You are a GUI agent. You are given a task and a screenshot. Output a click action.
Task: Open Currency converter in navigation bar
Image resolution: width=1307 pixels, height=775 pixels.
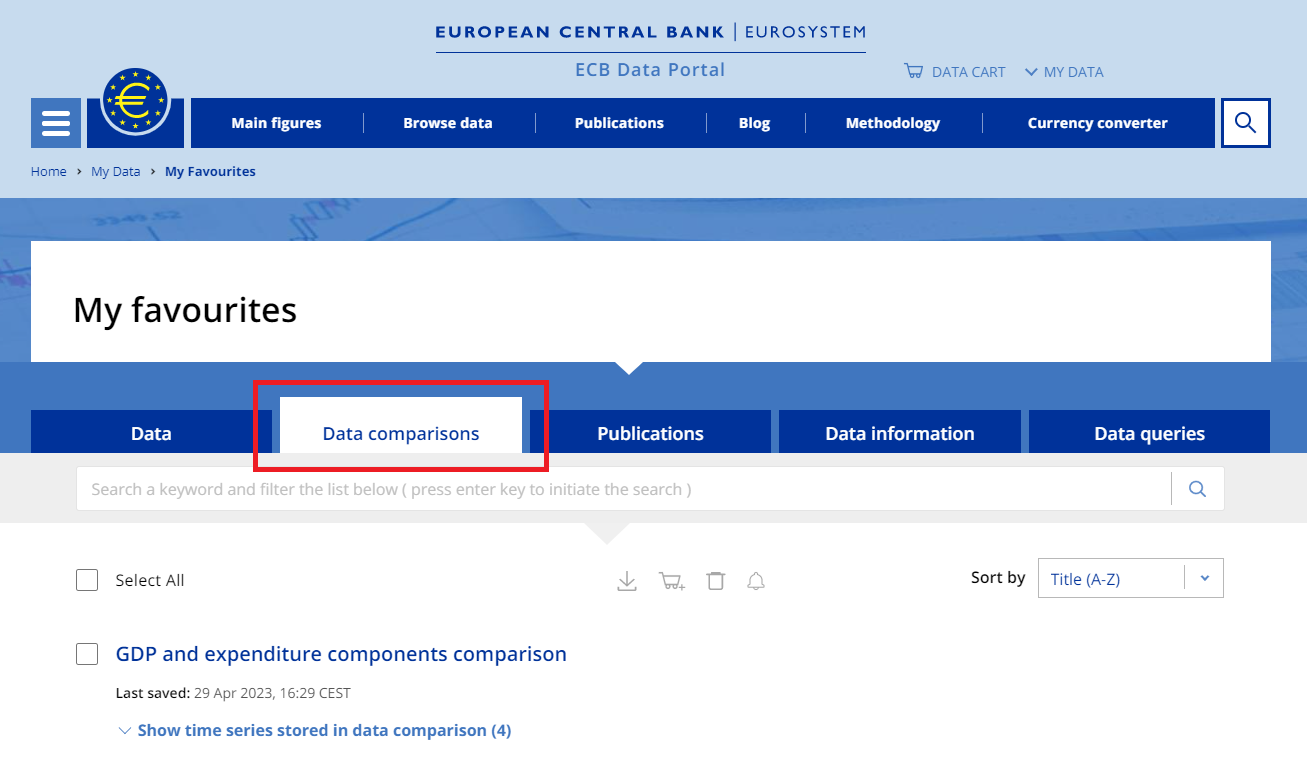tap(1097, 123)
